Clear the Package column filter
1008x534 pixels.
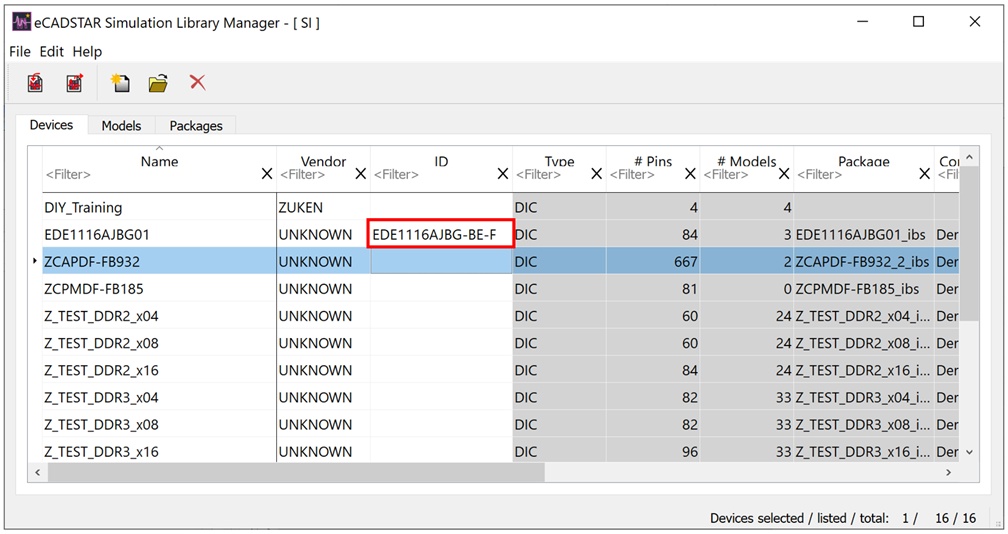(x=924, y=174)
